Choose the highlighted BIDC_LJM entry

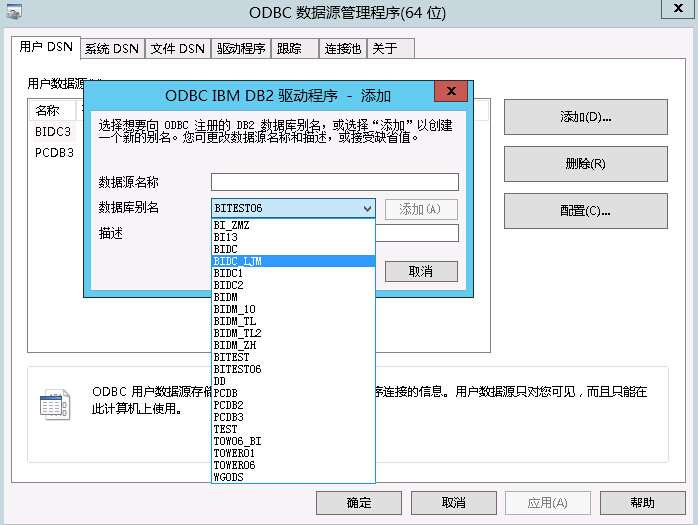(x=293, y=261)
